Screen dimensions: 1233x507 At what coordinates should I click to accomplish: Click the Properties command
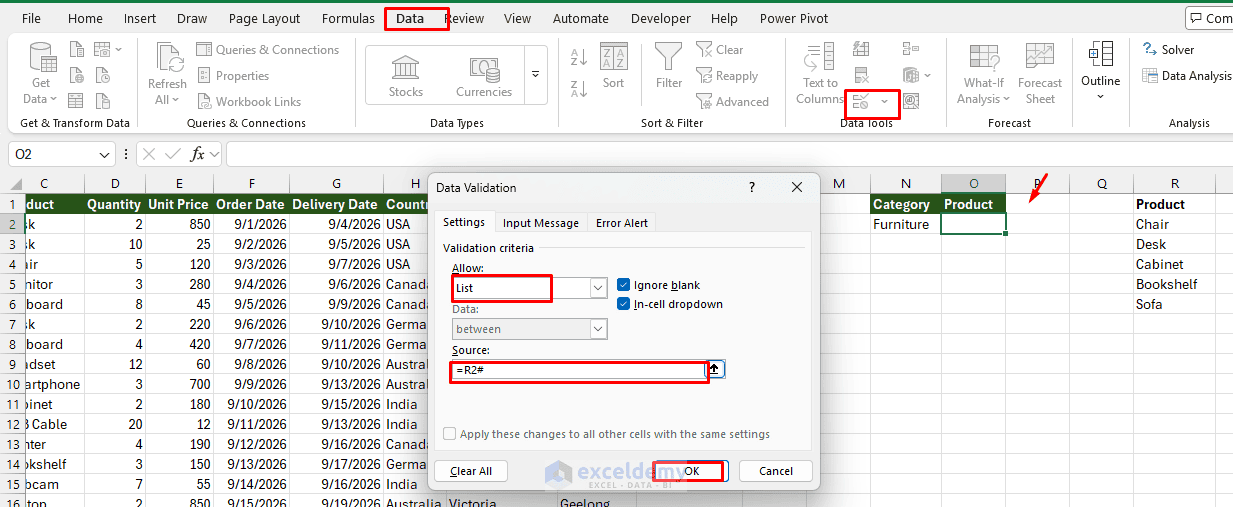232,75
